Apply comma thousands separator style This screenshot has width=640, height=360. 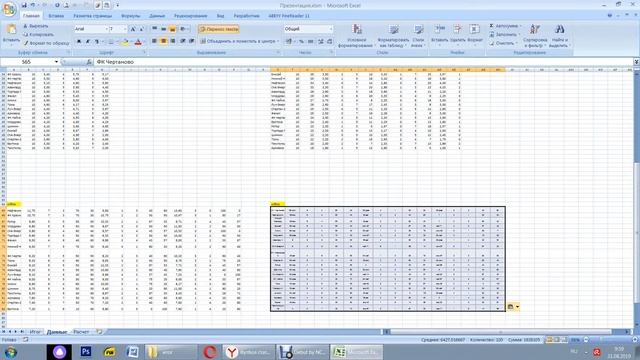[x=311, y=41]
